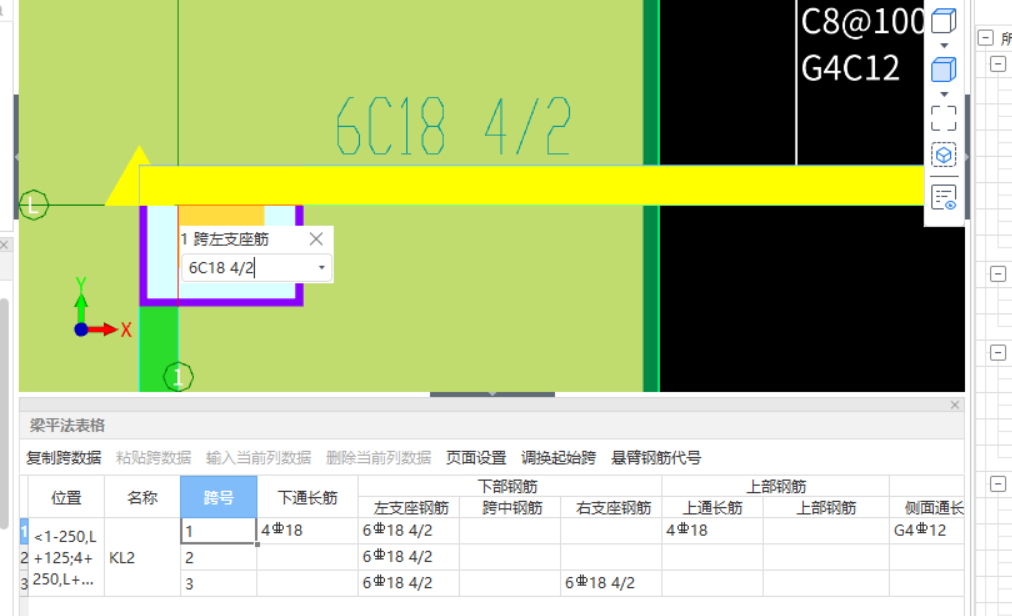Close the 梁平法表格 panel

click(955, 405)
